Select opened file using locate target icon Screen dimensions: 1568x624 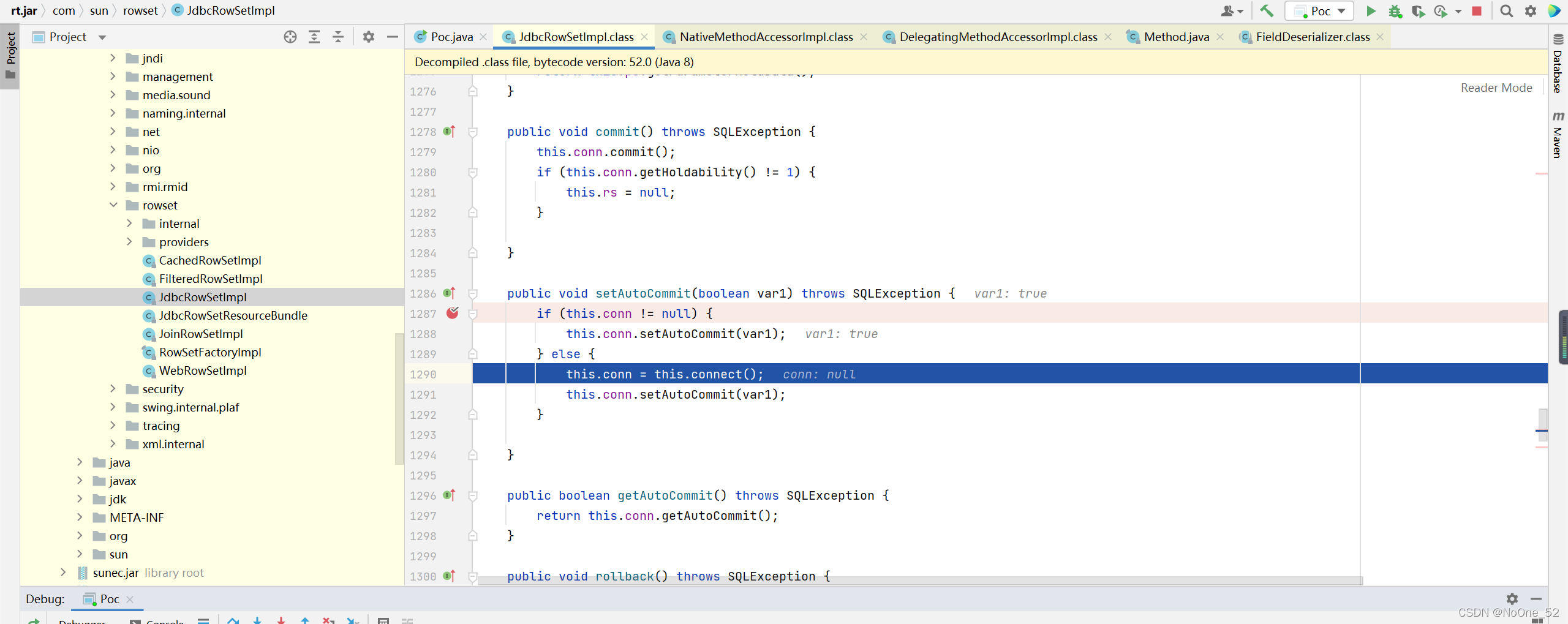(x=290, y=37)
